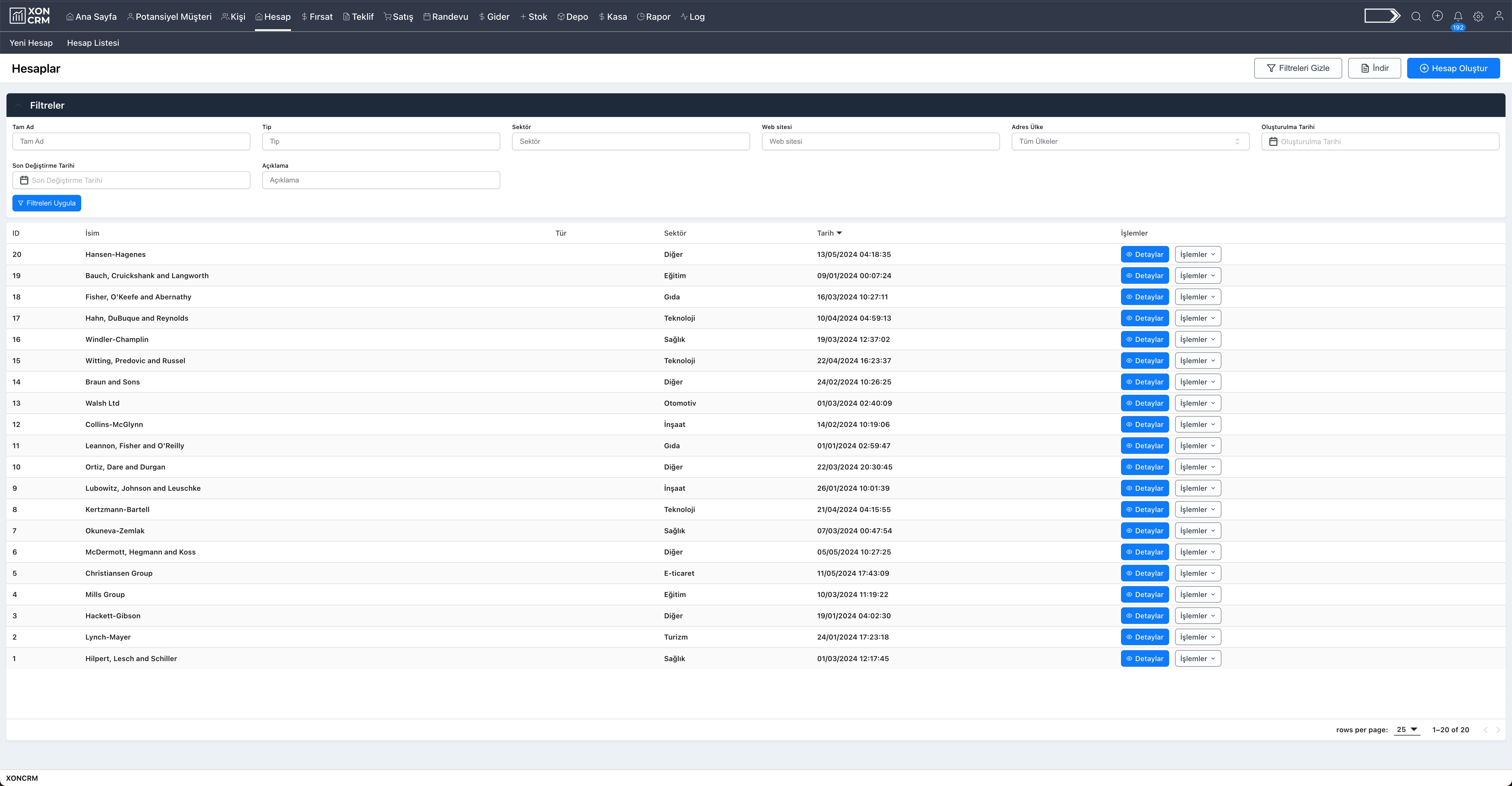Open Kasa menu
This screenshot has width=1512, height=786.
612,17
